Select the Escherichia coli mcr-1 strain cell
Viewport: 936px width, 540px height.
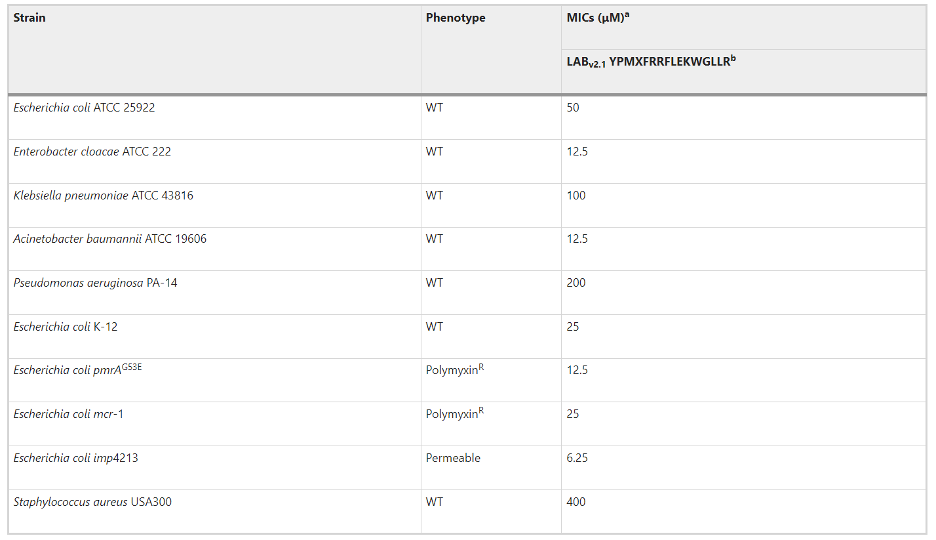coord(69,414)
